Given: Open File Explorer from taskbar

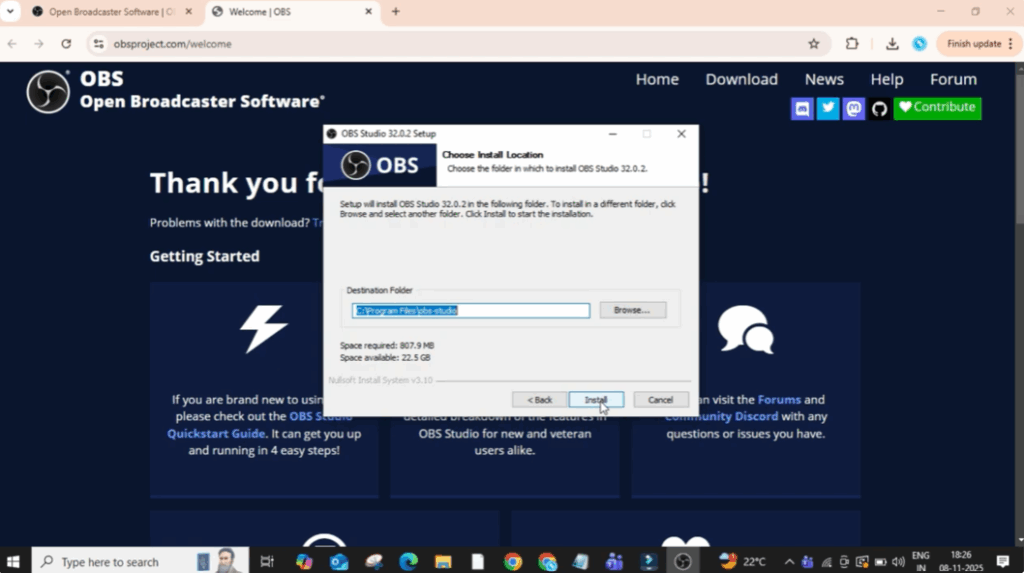Looking at the screenshot, I should click(x=443, y=561).
